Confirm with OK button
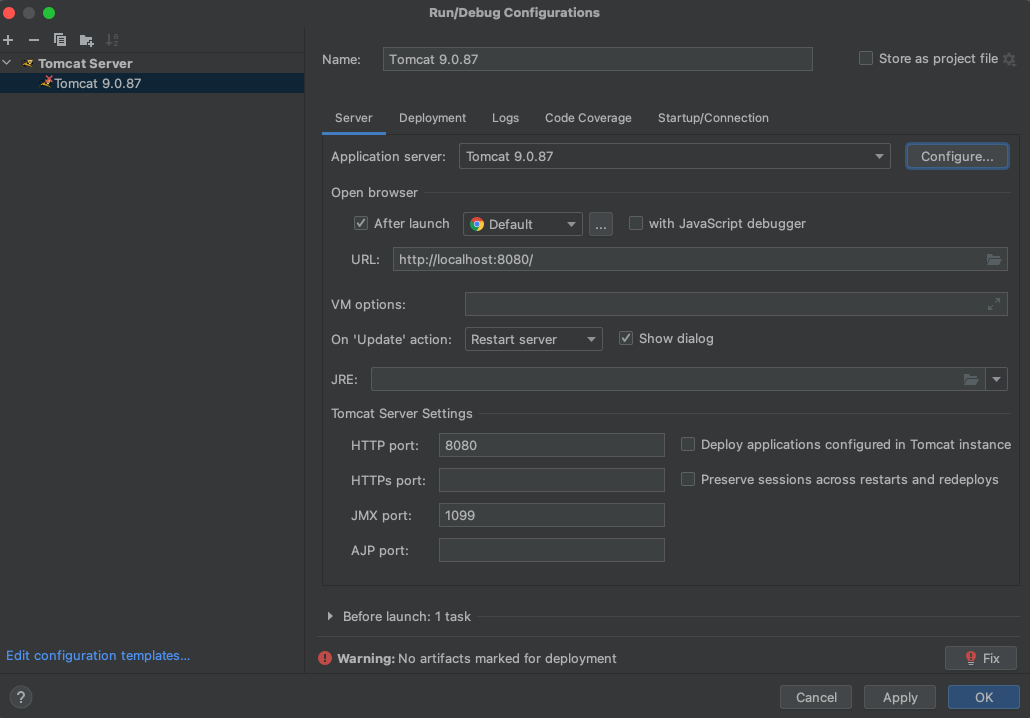This screenshot has width=1030, height=718. [x=983, y=697]
